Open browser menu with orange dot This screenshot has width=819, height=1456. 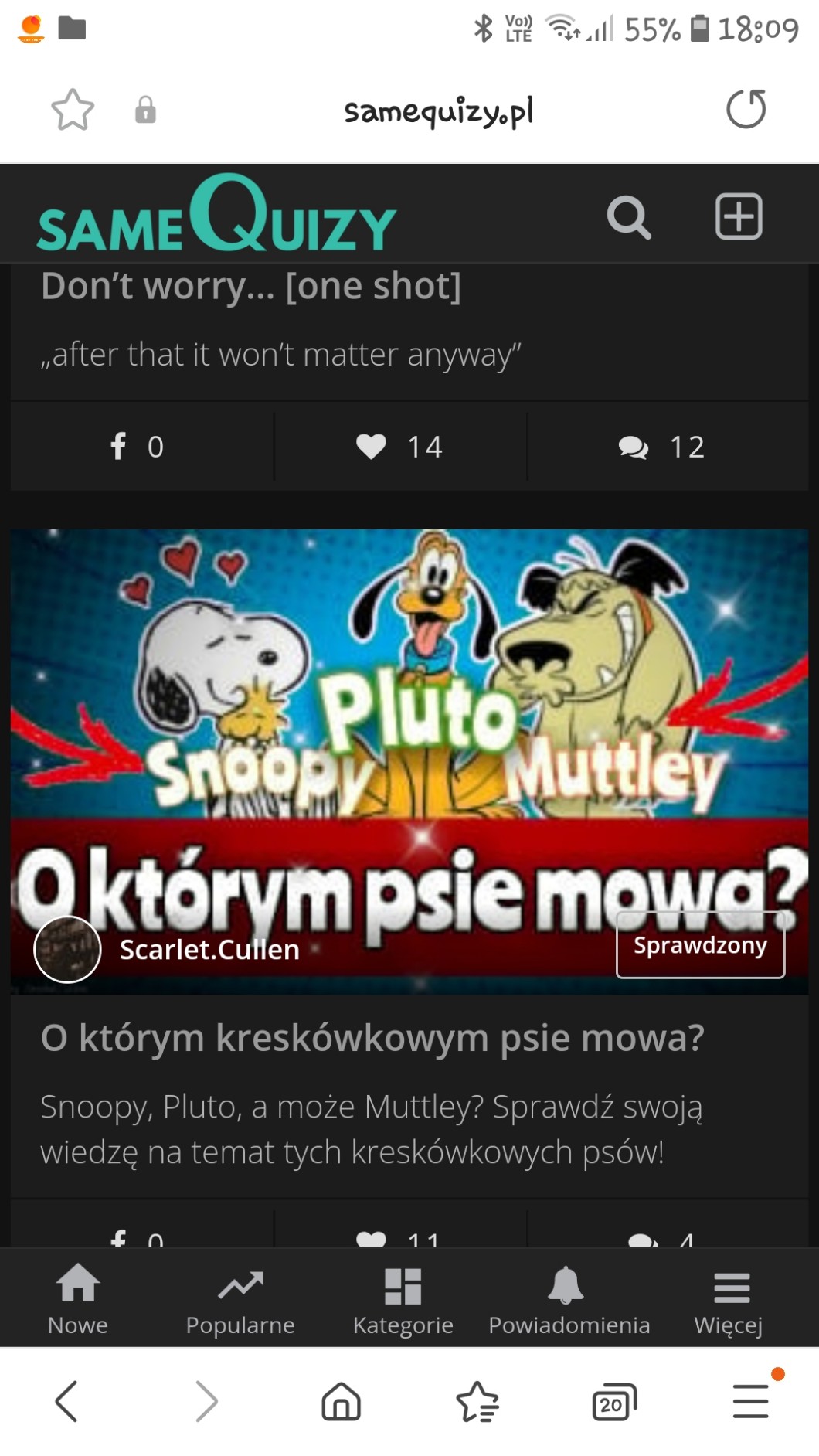[751, 1401]
